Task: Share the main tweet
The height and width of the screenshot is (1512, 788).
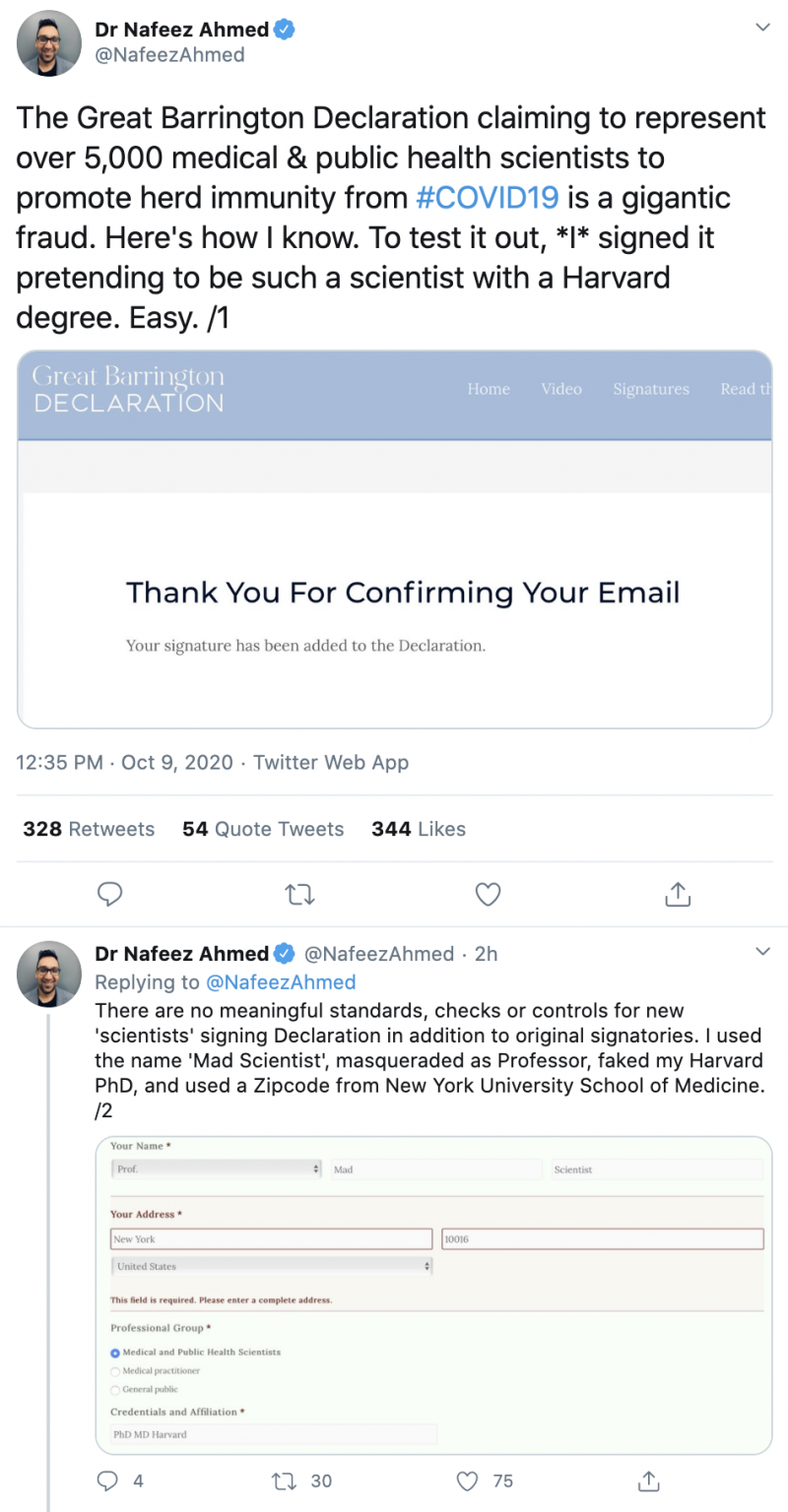Action: coord(678,894)
